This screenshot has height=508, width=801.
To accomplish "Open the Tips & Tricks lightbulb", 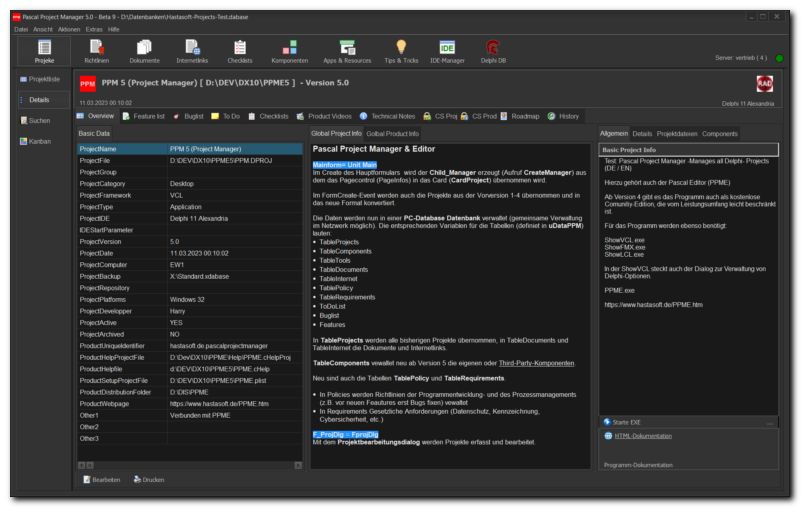I will click(x=401, y=51).
